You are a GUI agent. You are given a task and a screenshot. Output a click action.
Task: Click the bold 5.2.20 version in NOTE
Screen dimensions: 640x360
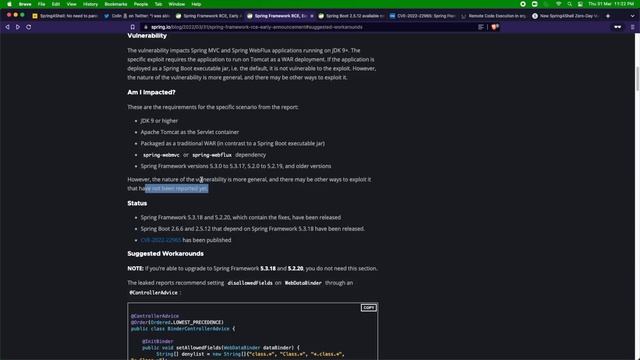(296, 269)
